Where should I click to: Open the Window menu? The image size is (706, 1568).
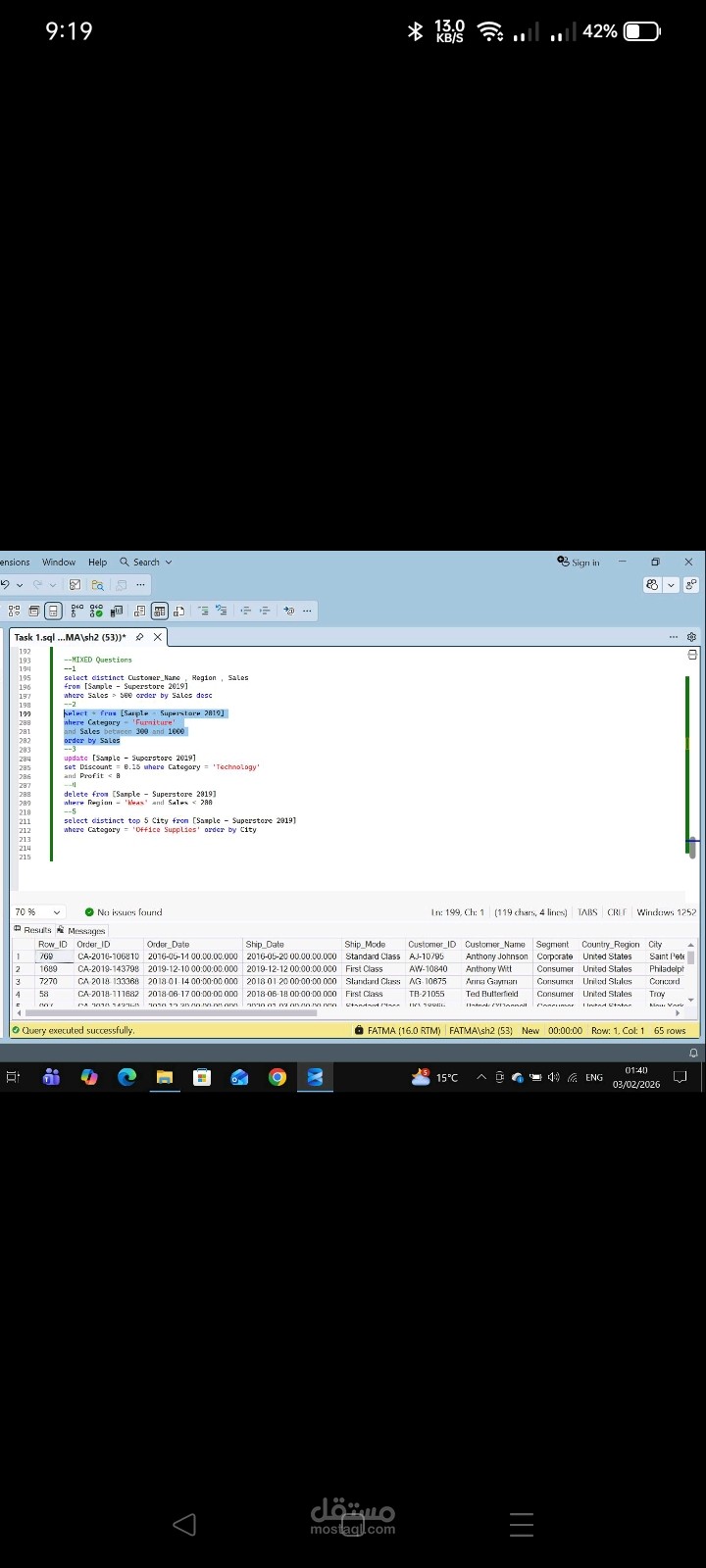pos(59,563)
